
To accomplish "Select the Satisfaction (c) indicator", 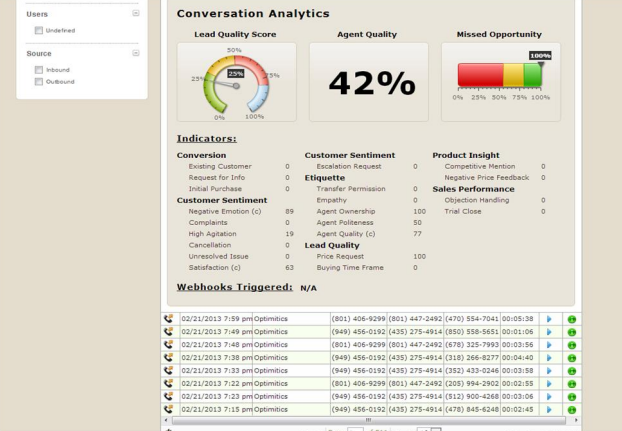I will tap(215, 268).
